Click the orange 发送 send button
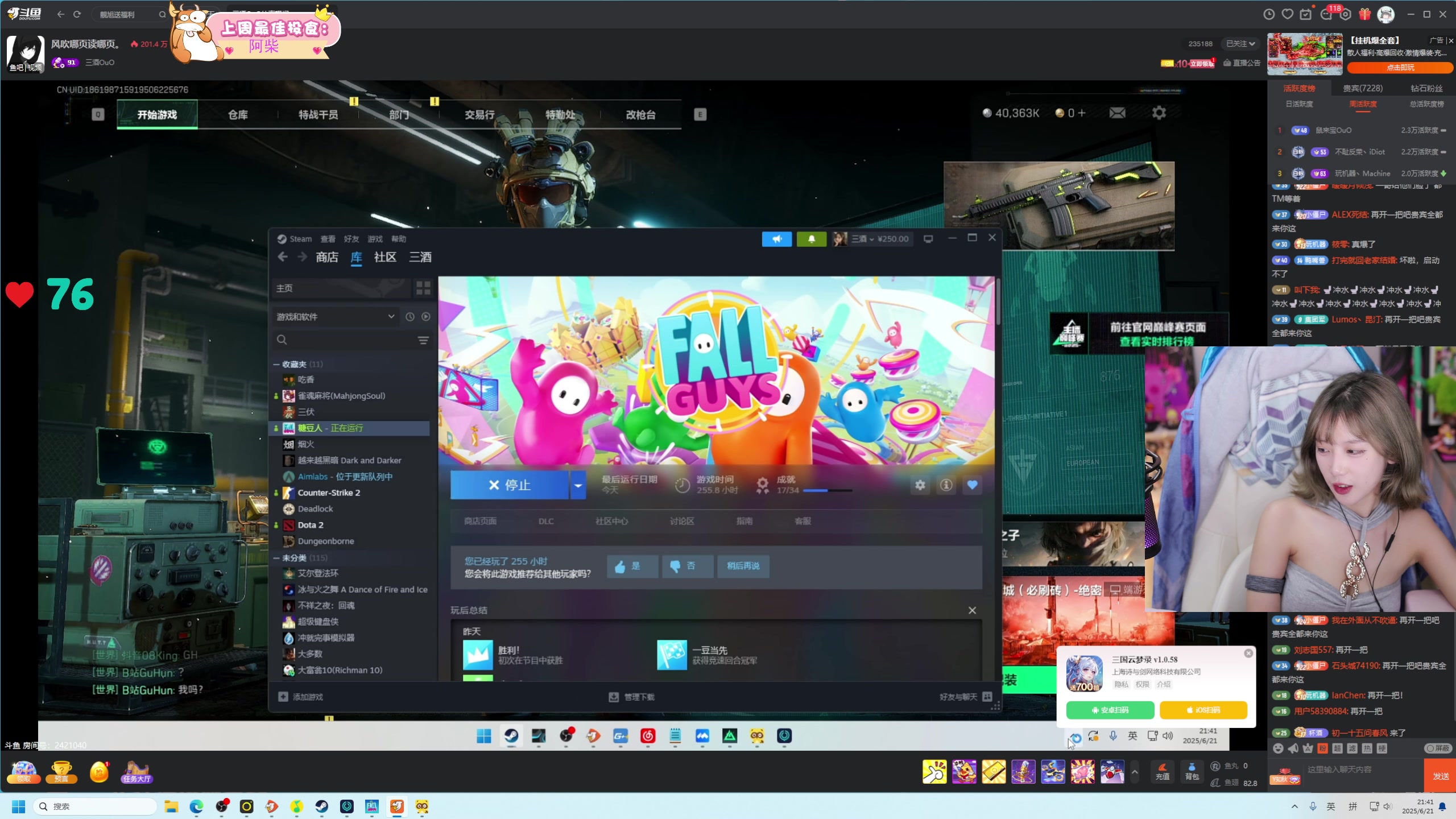The width and height of the screenshot is (1456, 819). pos(1440,776)
